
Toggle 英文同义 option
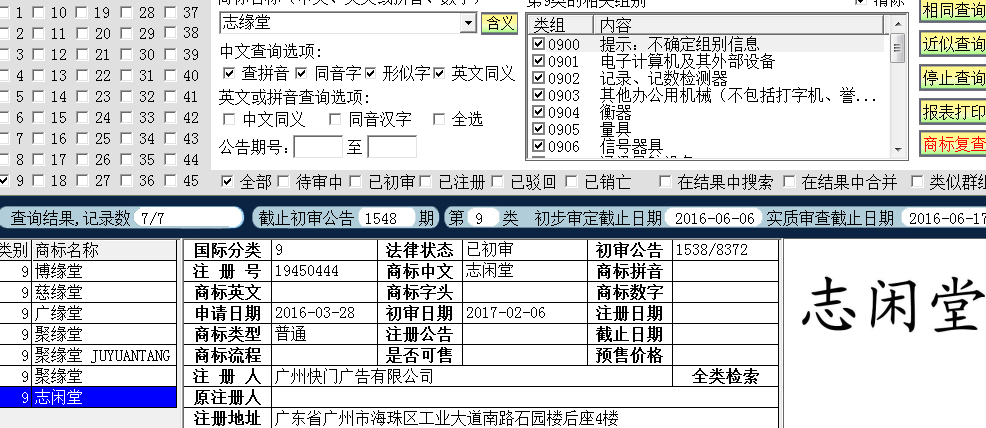[x=439, y=74]
